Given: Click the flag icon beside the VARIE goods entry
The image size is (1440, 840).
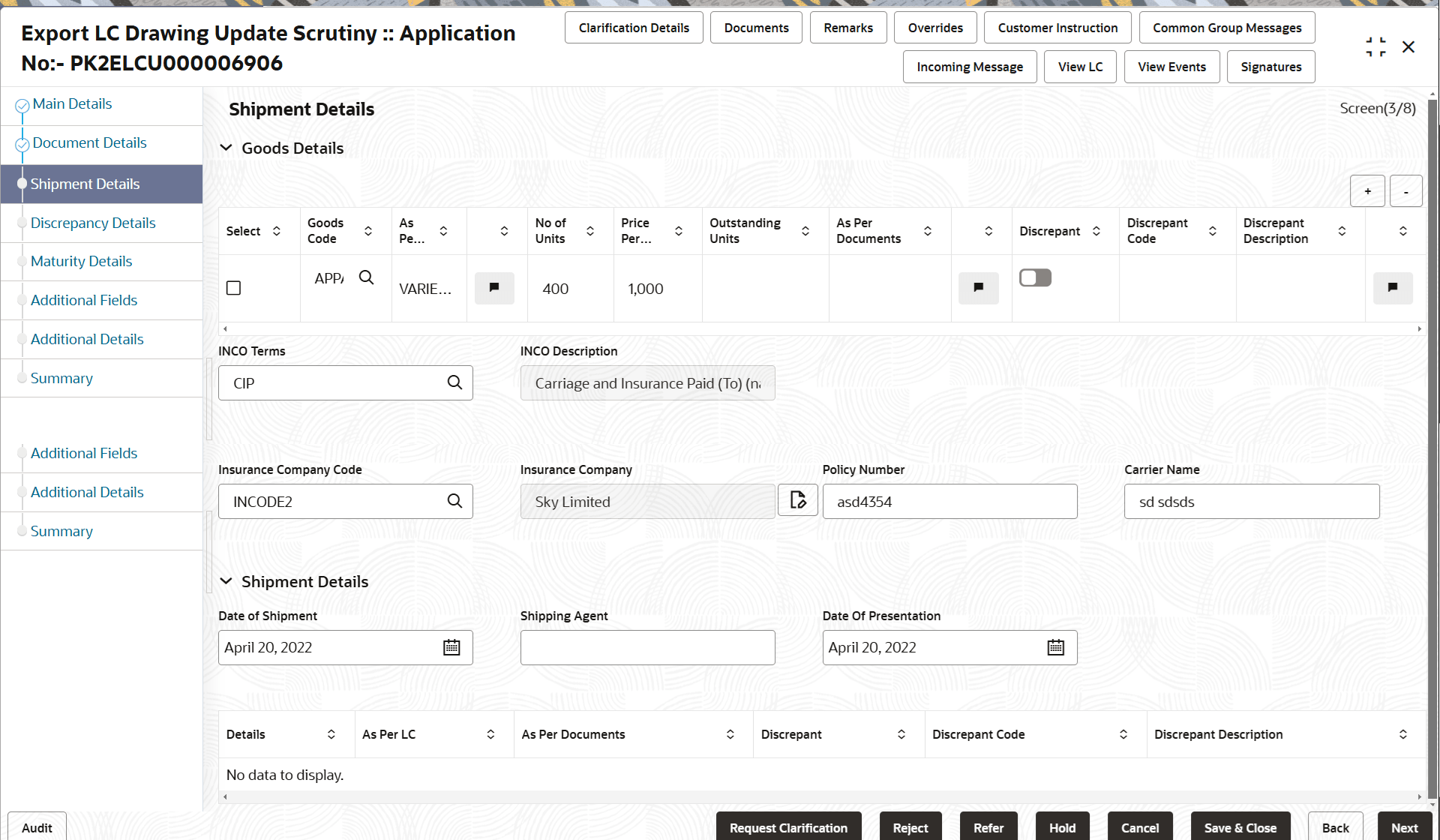Looking at the screenshot, I should tap(494, 287).
